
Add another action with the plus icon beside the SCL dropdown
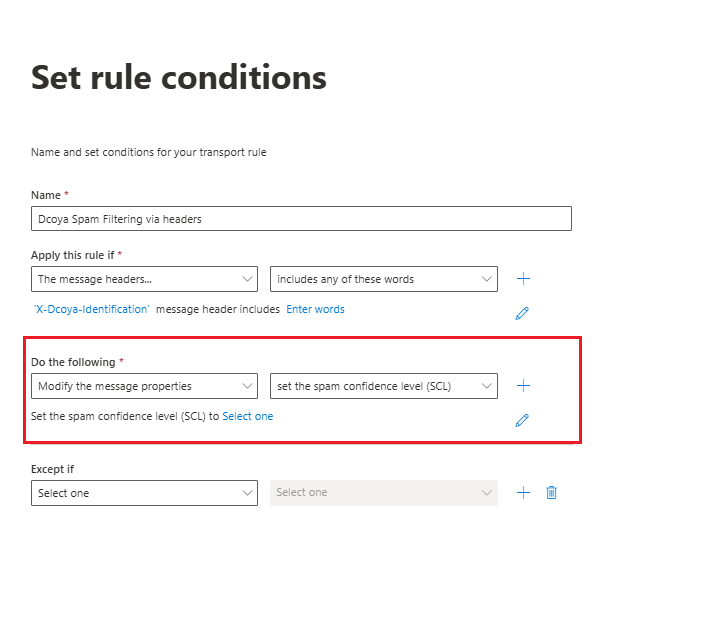[523, 385]
